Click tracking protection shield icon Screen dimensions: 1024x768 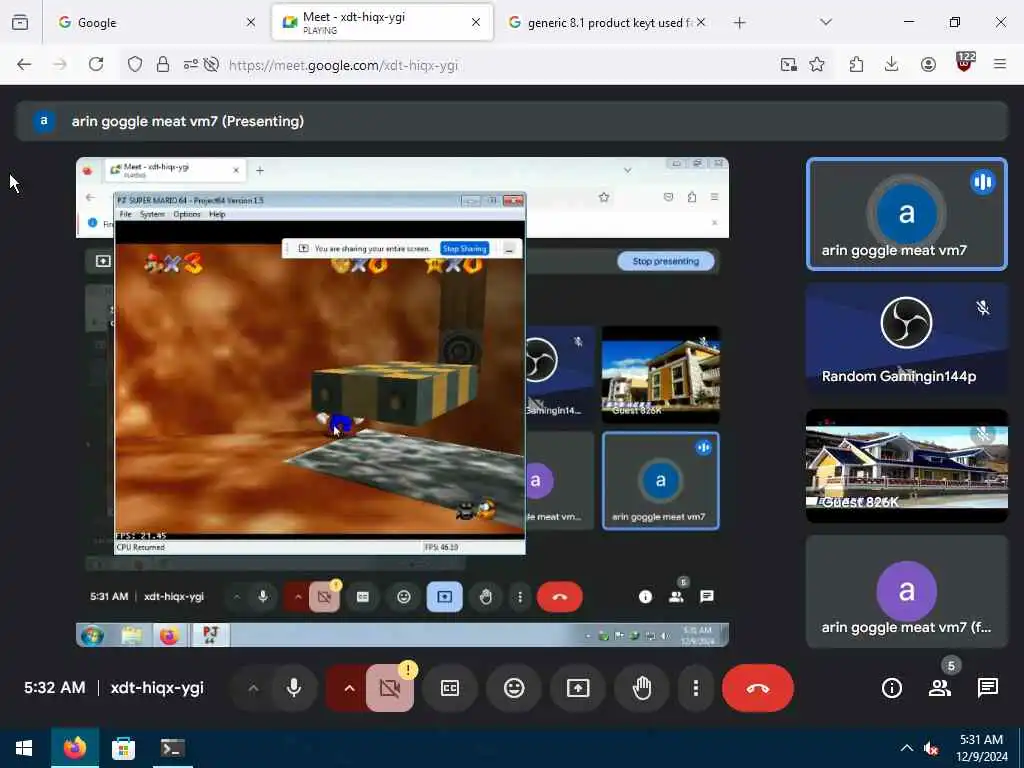135,64
